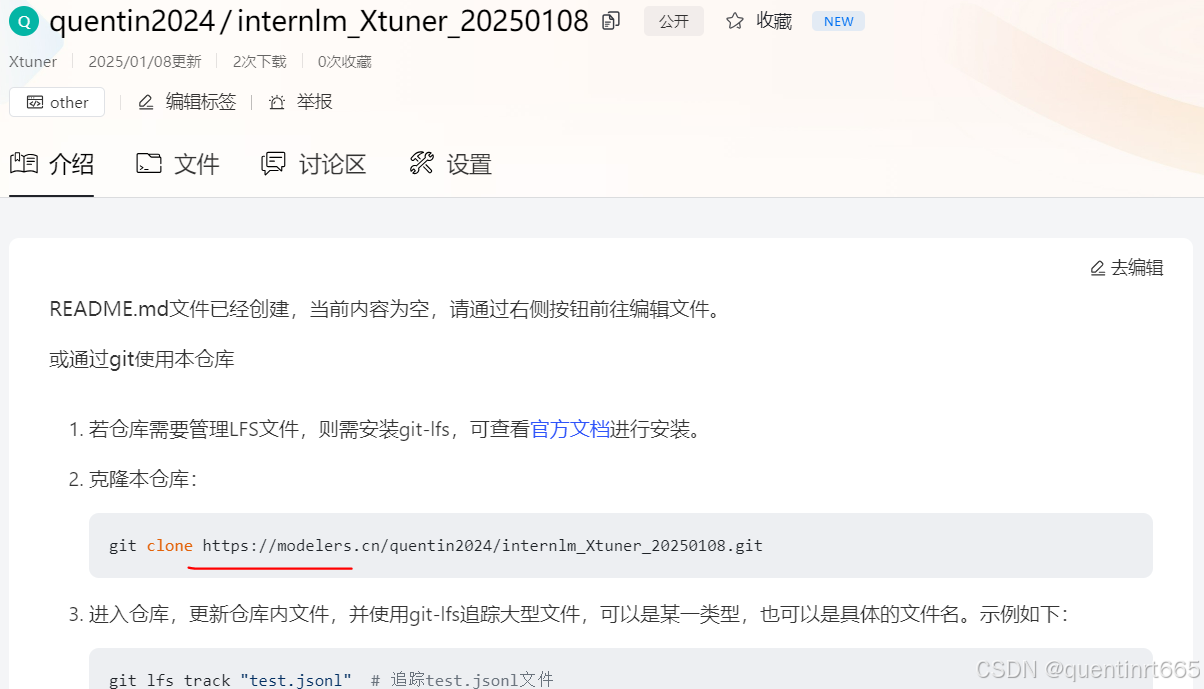Screen dimensions: 1204x689
Task: Click the book icon of 介绍 tab
Action: click(x=24, y=164)
